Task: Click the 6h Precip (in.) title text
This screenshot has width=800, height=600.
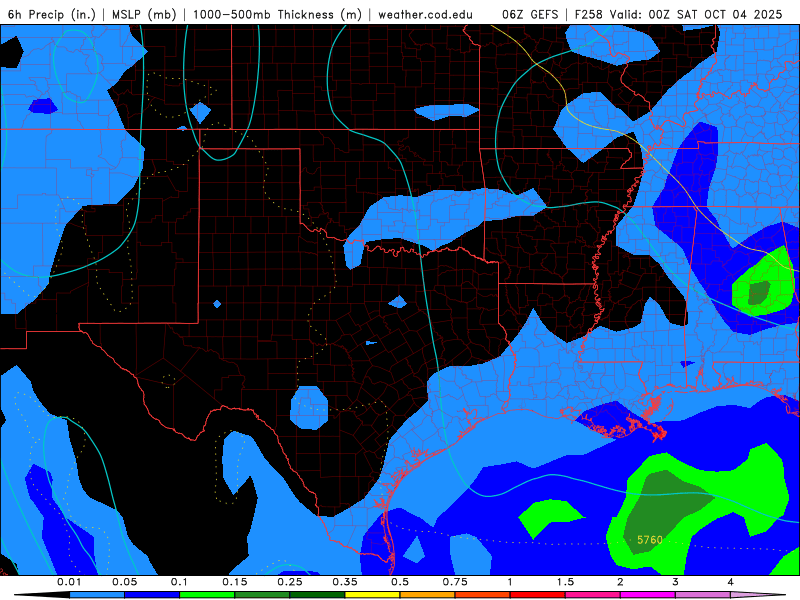Action: pos(52,14)
